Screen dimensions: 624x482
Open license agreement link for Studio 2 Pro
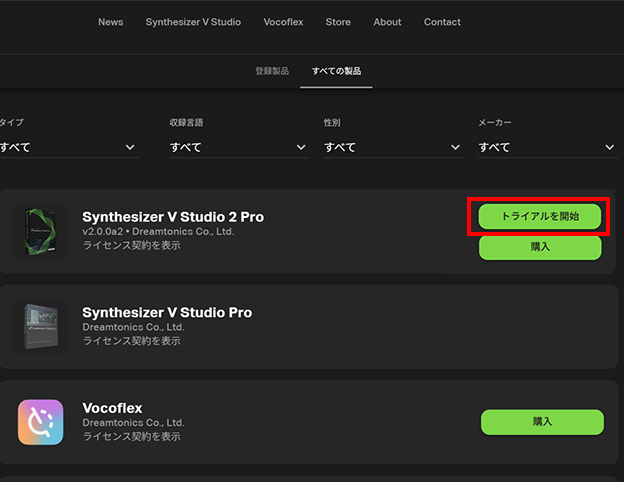131,245
